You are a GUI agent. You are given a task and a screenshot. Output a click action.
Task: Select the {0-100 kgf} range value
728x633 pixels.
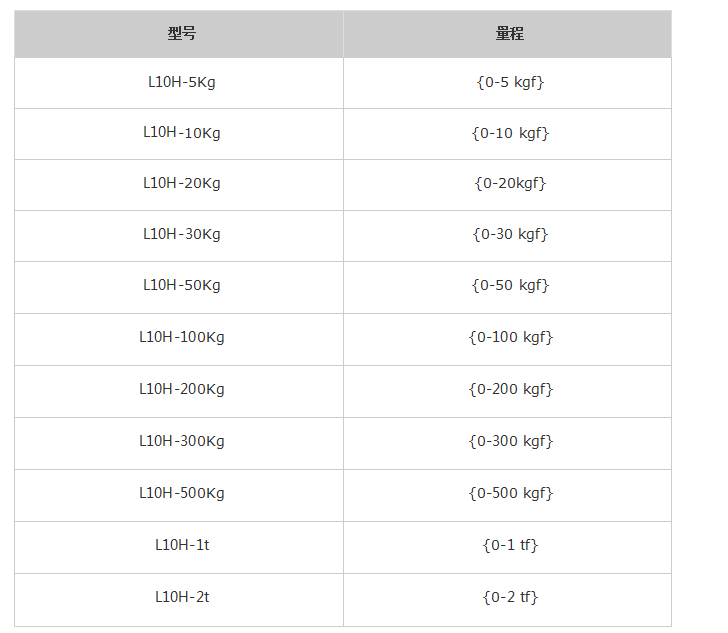click(510, 337)
